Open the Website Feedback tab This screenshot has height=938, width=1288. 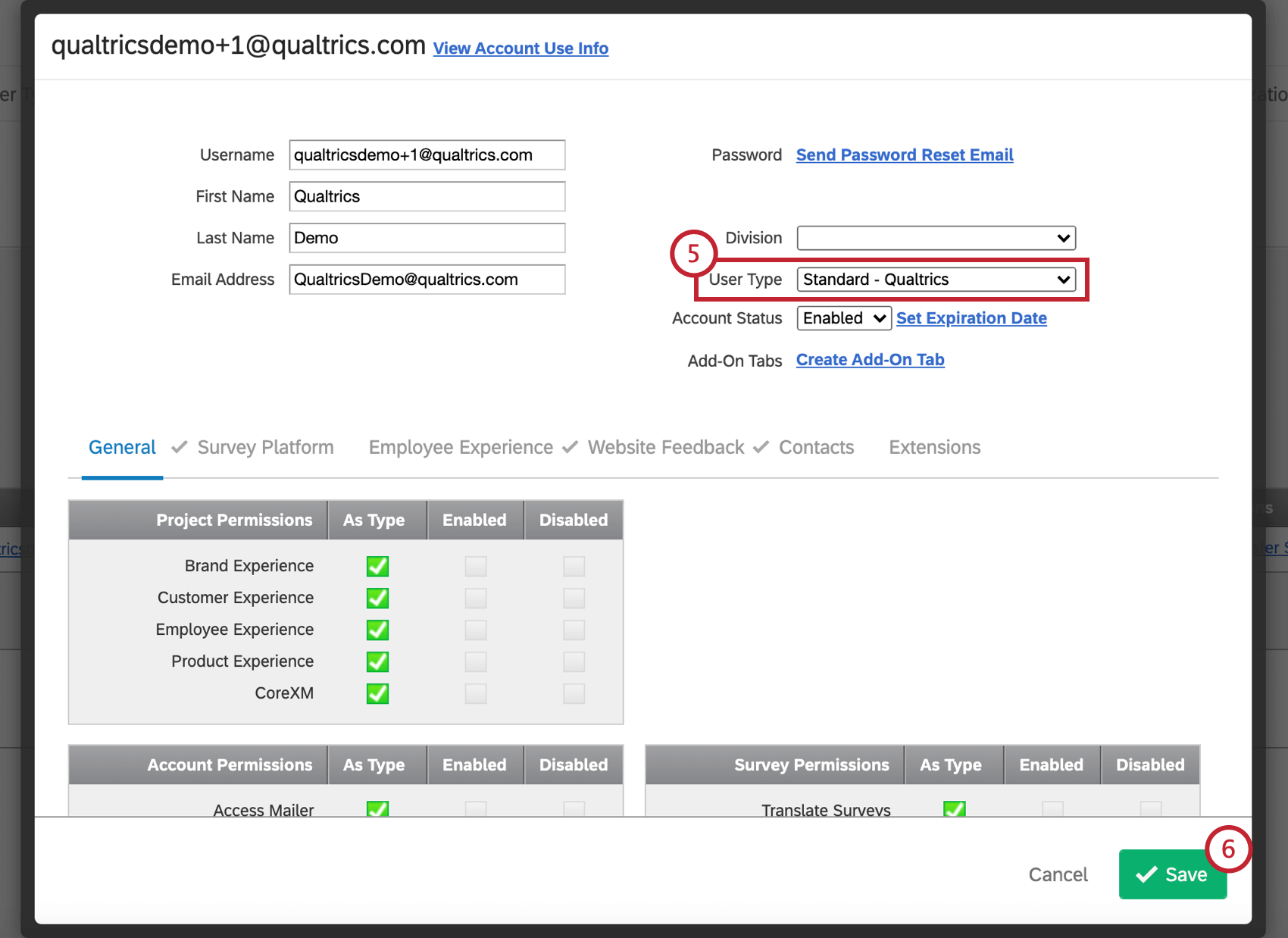click(x=664, y=447)
